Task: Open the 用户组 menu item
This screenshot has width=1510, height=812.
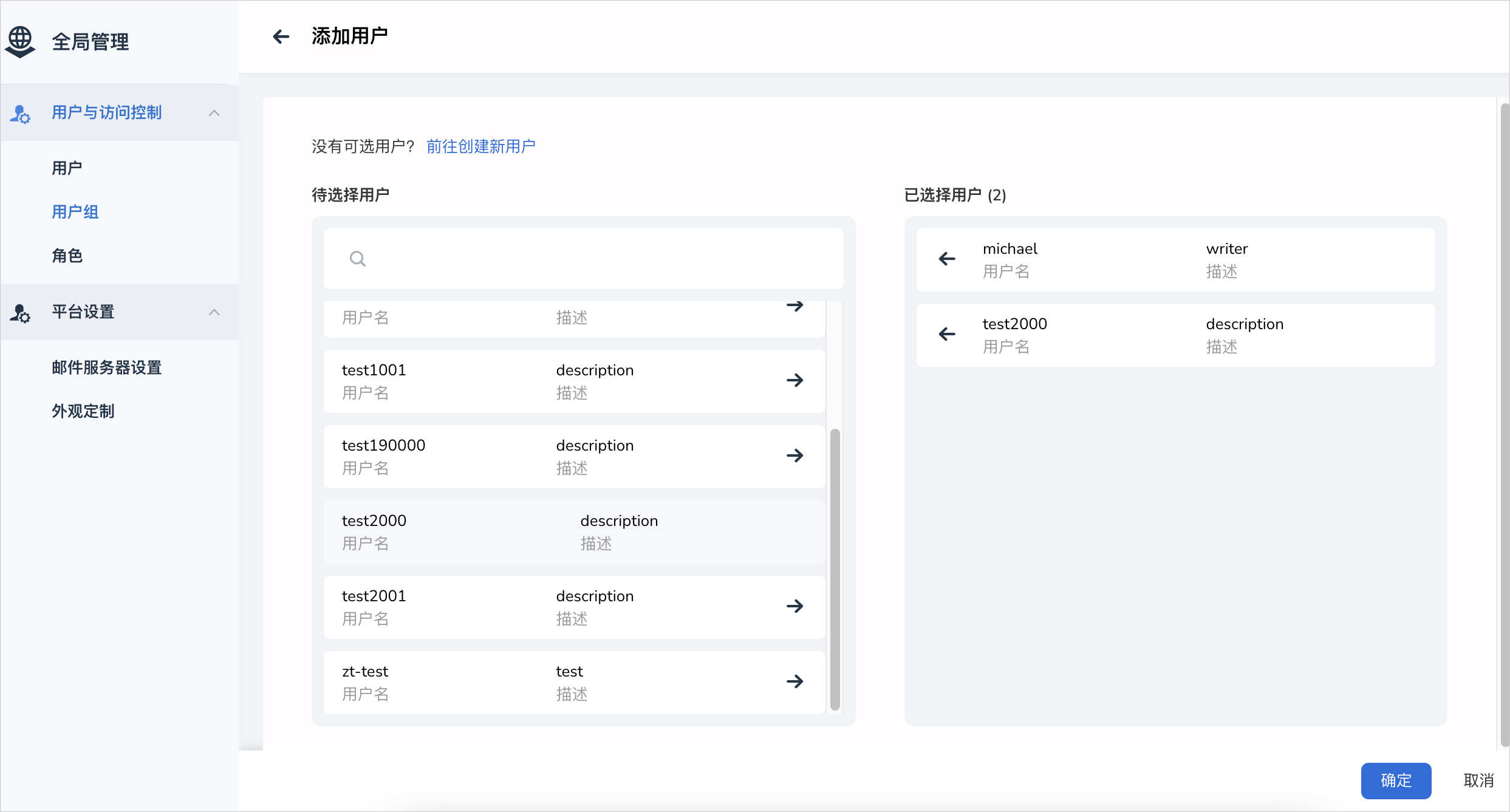Action: click(x=75, y=212)
